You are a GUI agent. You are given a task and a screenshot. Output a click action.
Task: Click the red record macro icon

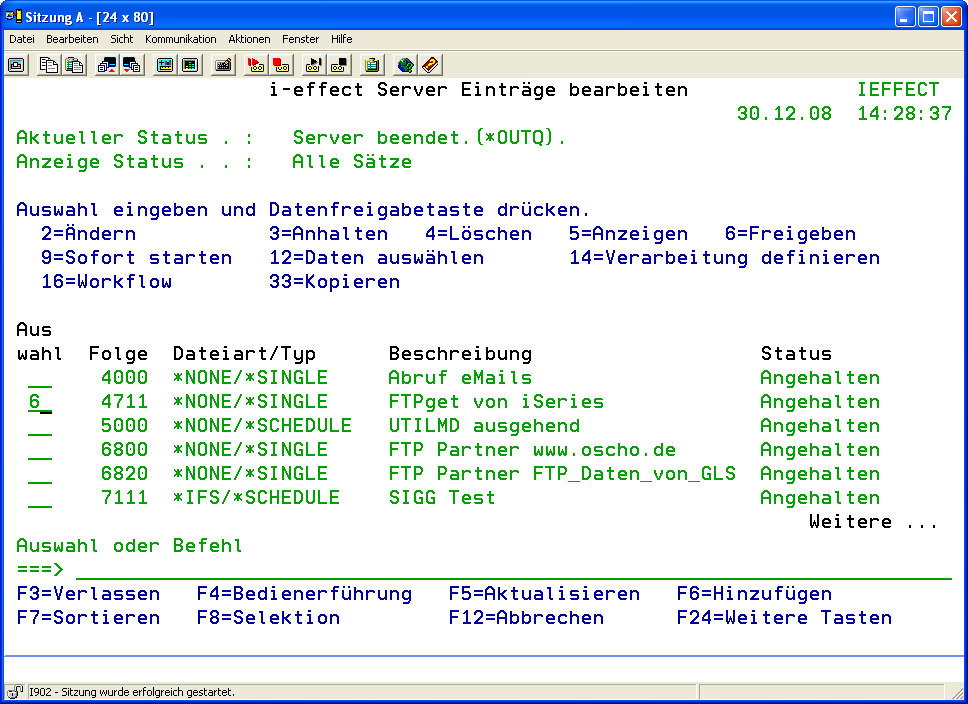coord(255,65)
